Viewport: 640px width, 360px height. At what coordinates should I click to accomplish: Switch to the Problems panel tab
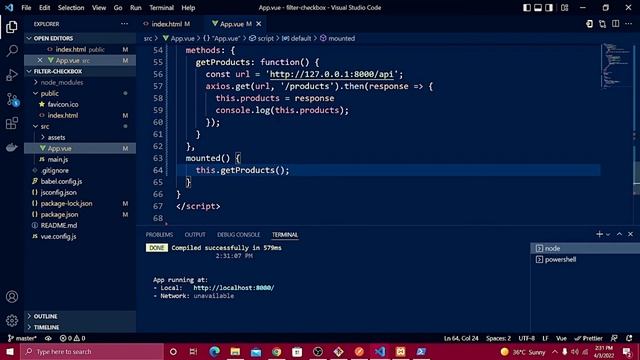(x=159, y=235)
